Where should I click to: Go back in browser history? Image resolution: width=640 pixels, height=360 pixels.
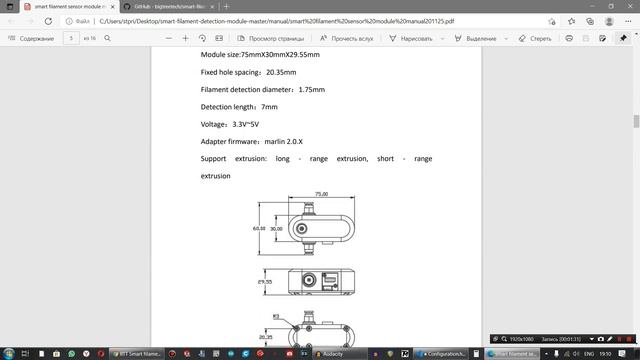click(11, 21)
